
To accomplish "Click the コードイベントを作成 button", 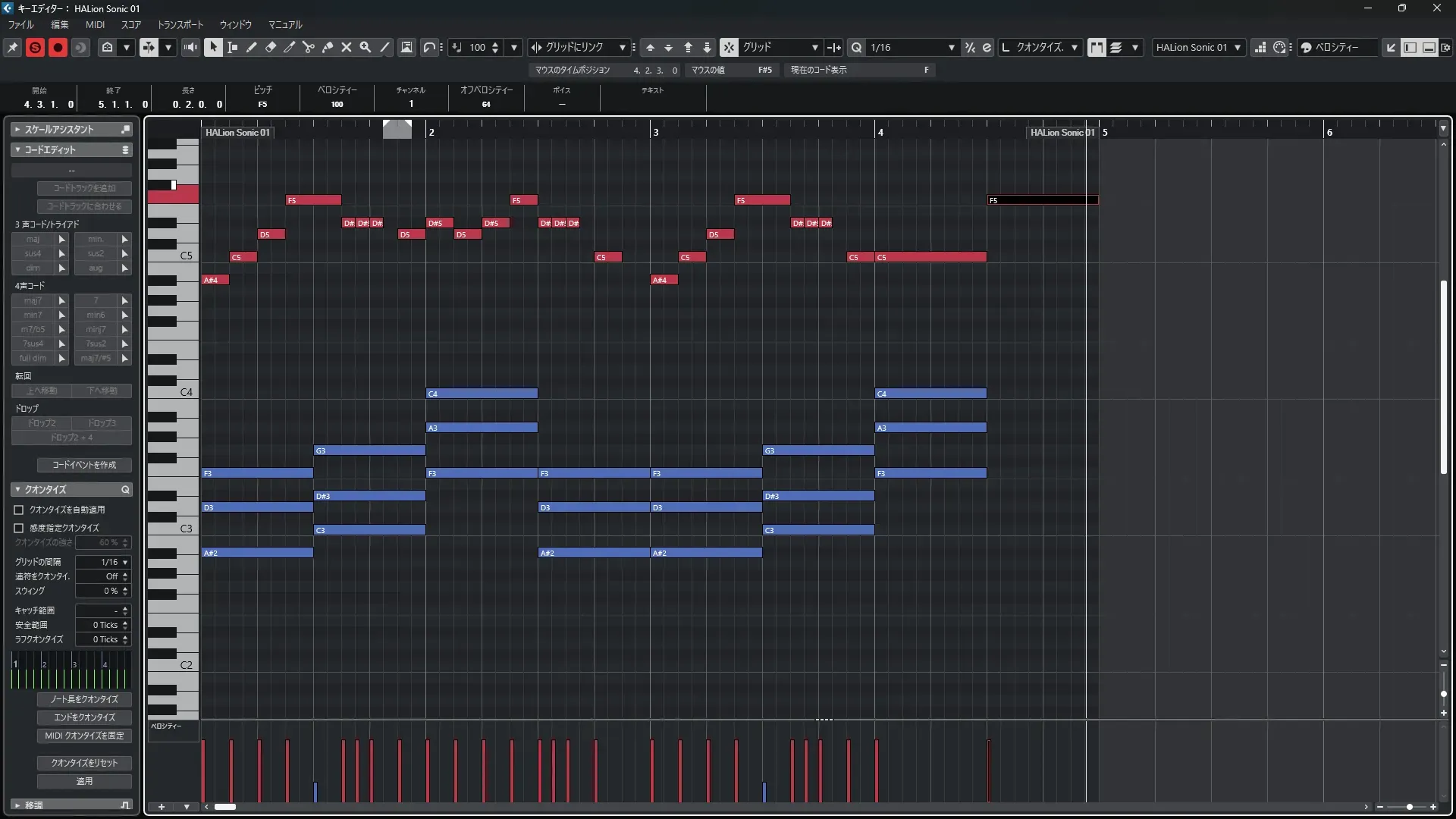I will (x=84, y=465).
